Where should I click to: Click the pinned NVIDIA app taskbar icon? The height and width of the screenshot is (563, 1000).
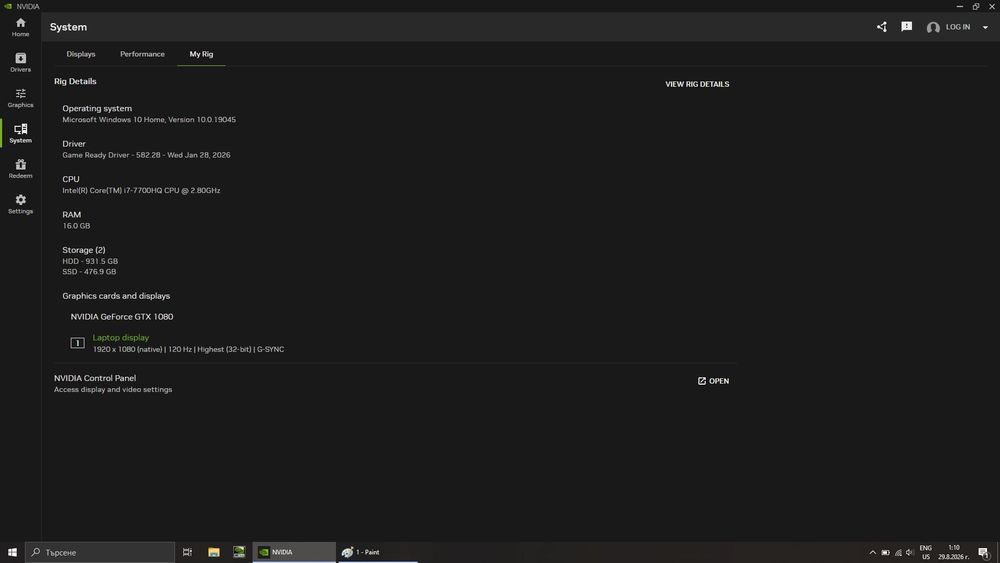click(x=239, y=552)
